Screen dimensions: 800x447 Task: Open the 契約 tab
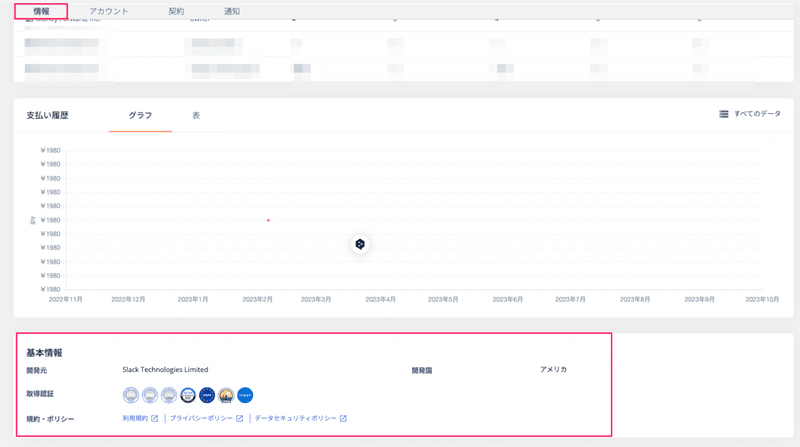click(x=176, y=11)
